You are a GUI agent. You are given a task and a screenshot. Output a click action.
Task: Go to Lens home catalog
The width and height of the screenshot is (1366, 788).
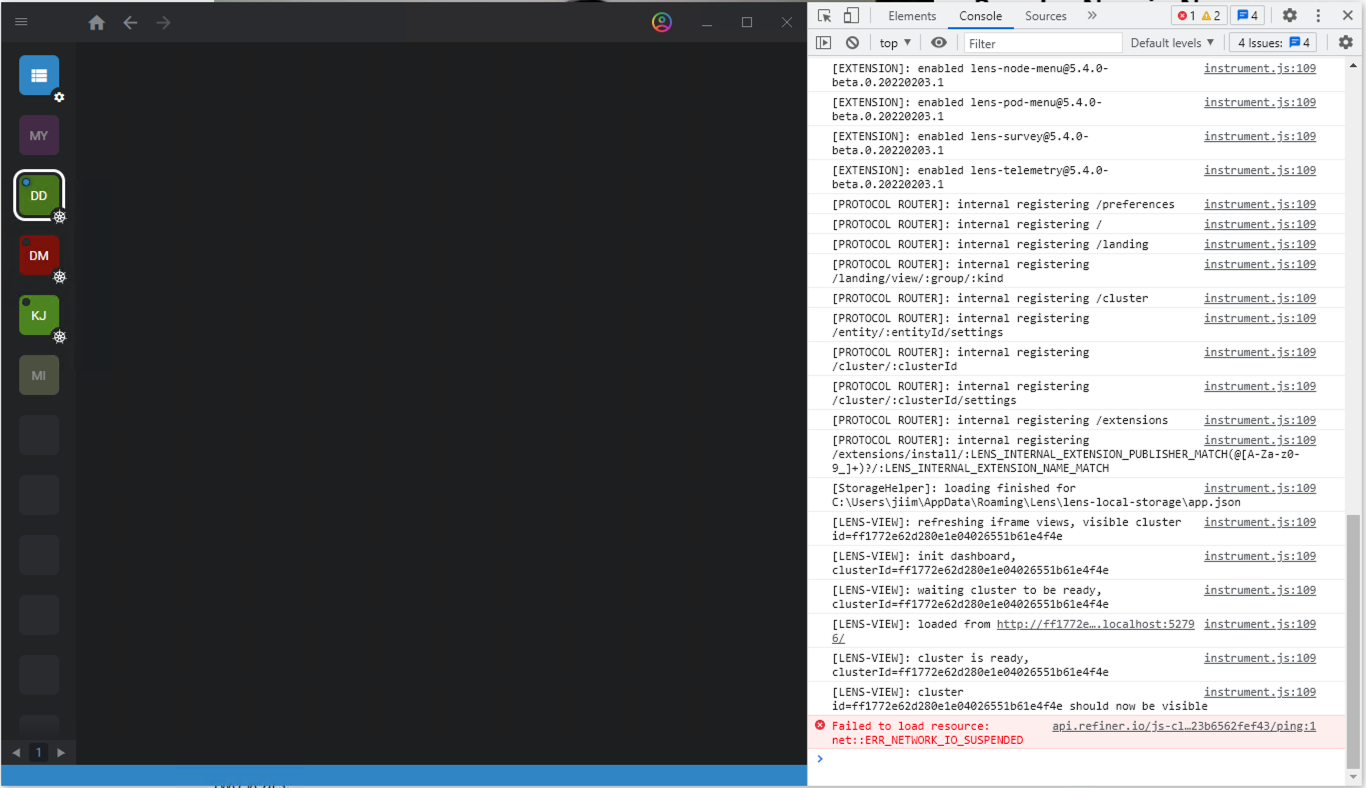97,22
